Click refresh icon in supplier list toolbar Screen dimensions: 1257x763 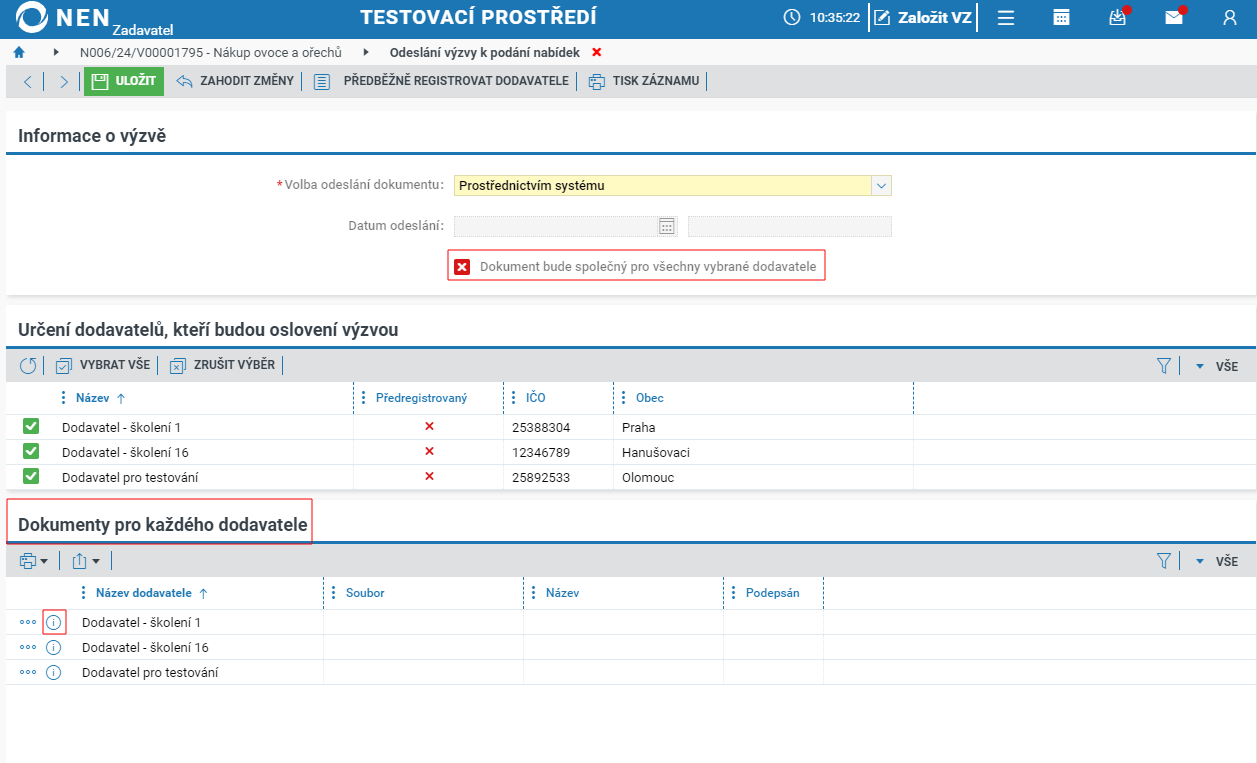28,366
